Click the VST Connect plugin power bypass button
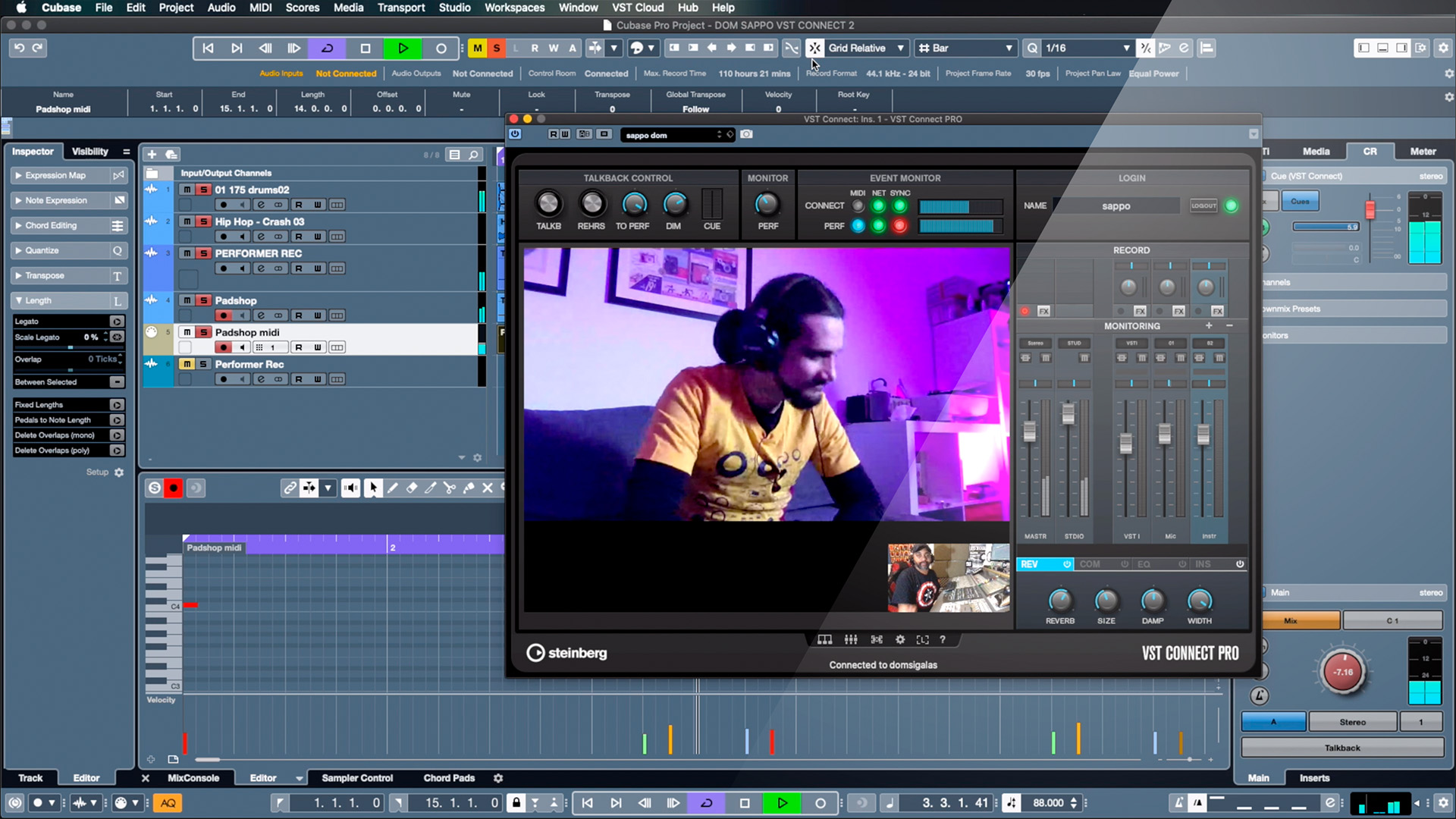This screenshot has height=819, width=1456. coord(515,134)
